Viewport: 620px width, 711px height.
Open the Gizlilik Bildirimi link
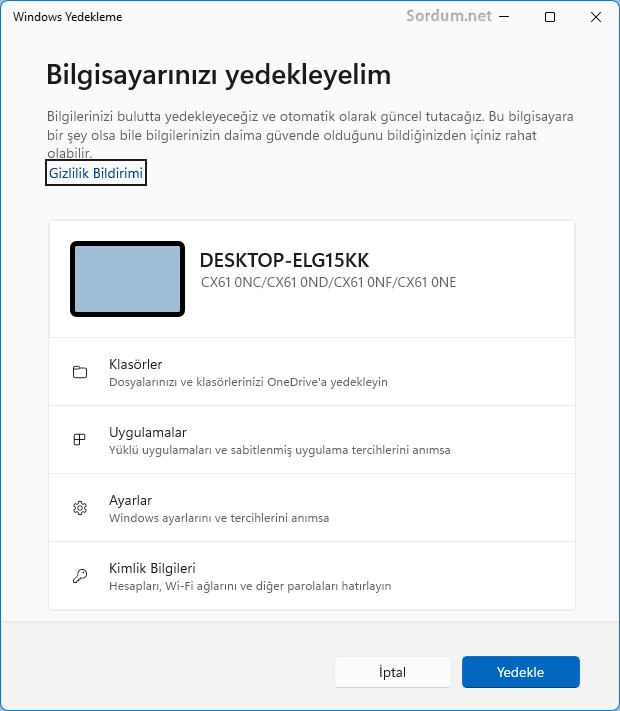pos(96,173)
